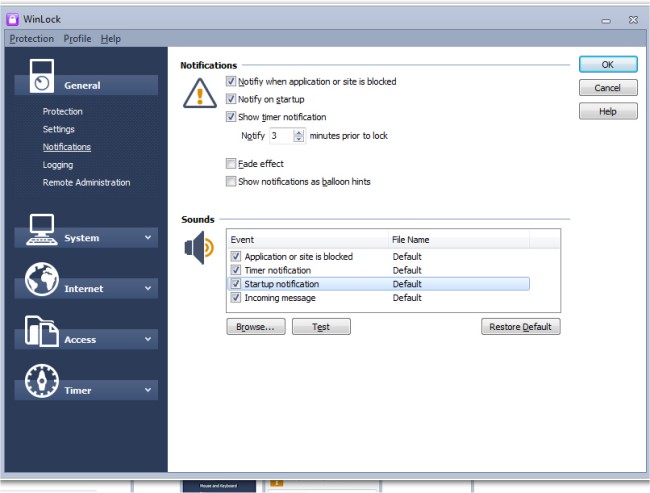Uncheck Application or site is blocked sound

235,256
